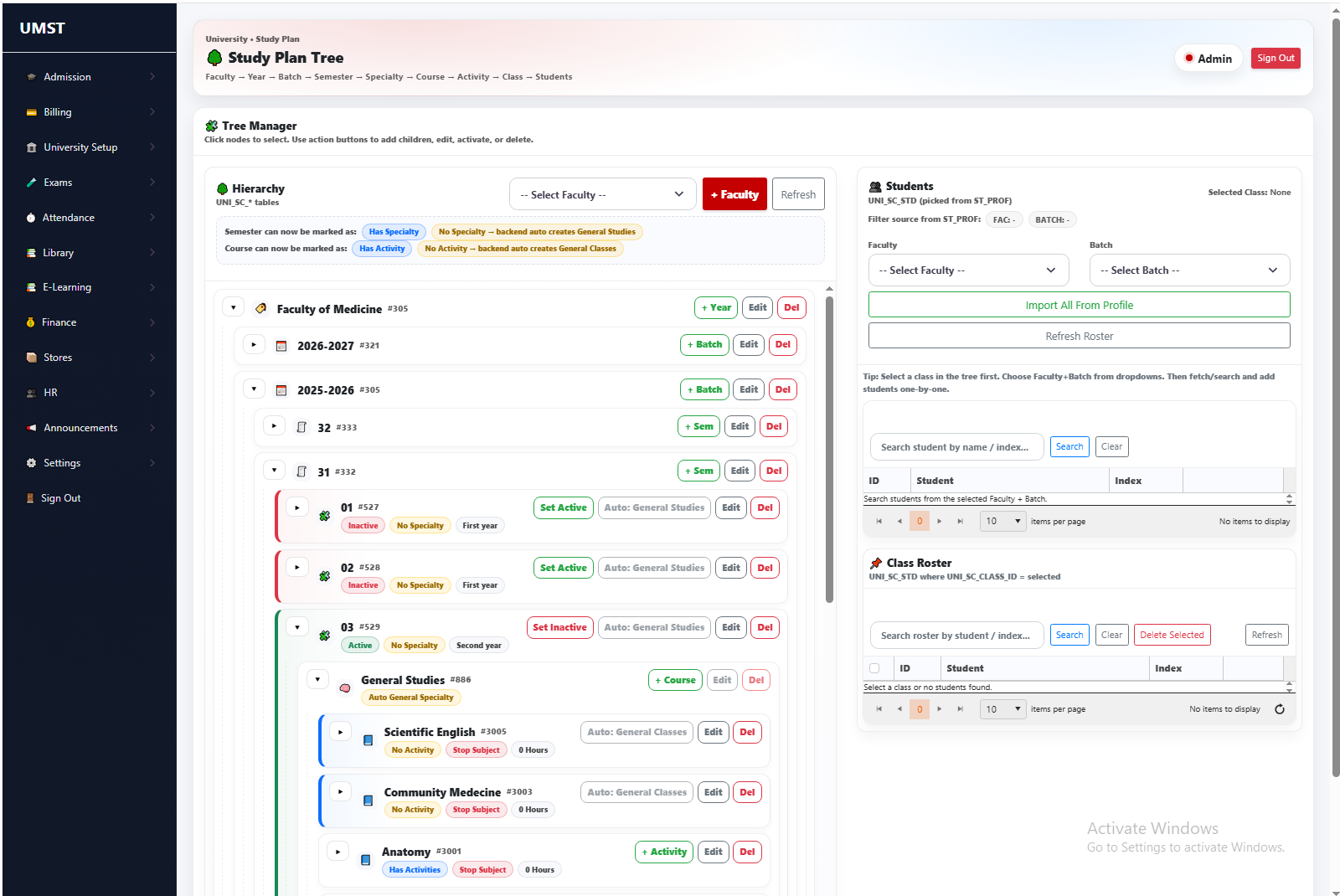Image resolution: width=1340 pixels, height=896 pixels.
Task: Click the hierarchy tree vertical scrollbar
Action: pos(829,450)
